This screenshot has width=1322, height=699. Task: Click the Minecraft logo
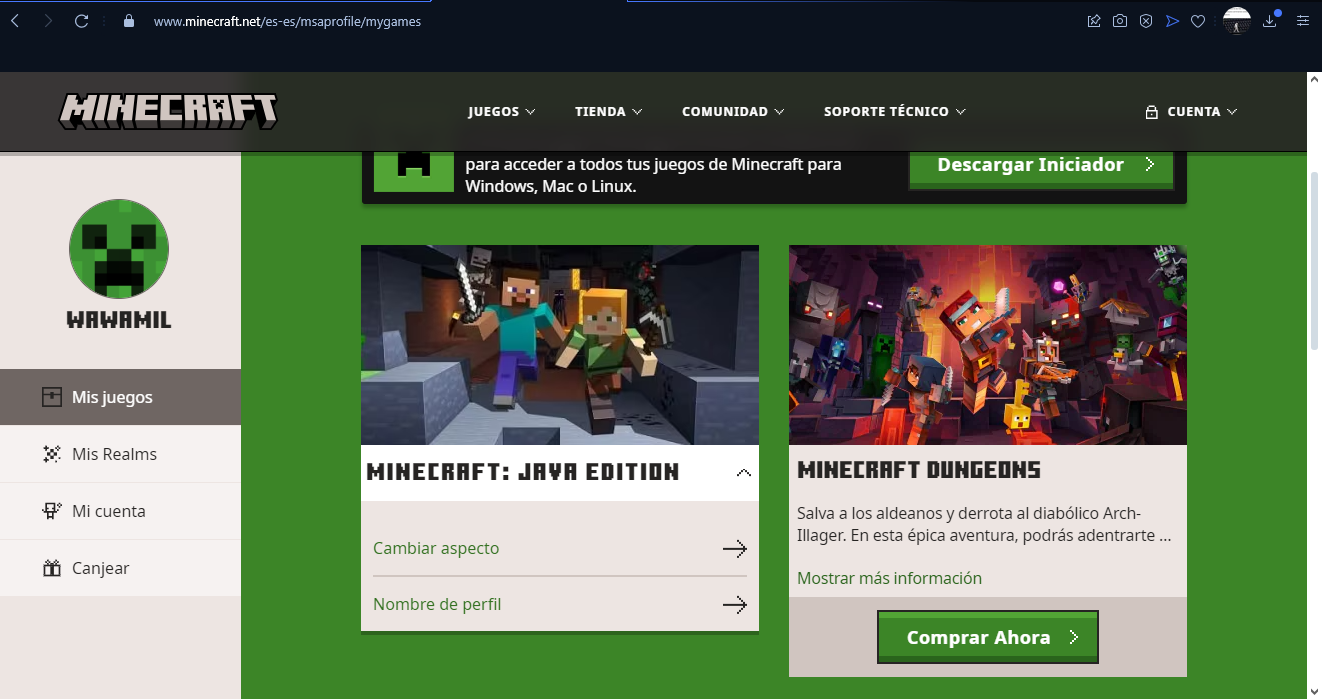(x=168, y=111)
